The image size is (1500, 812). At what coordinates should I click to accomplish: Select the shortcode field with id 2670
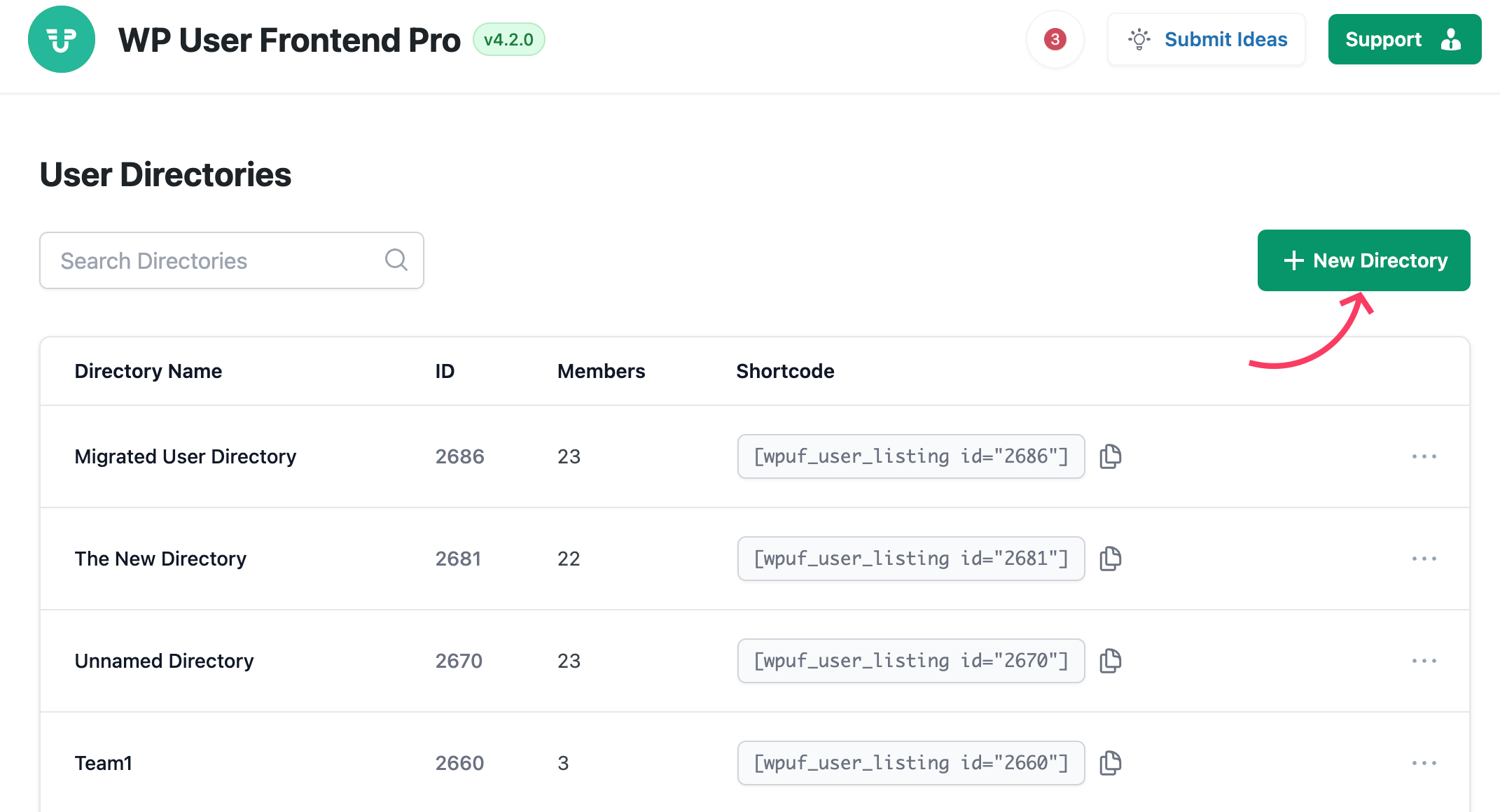(911, 661)
